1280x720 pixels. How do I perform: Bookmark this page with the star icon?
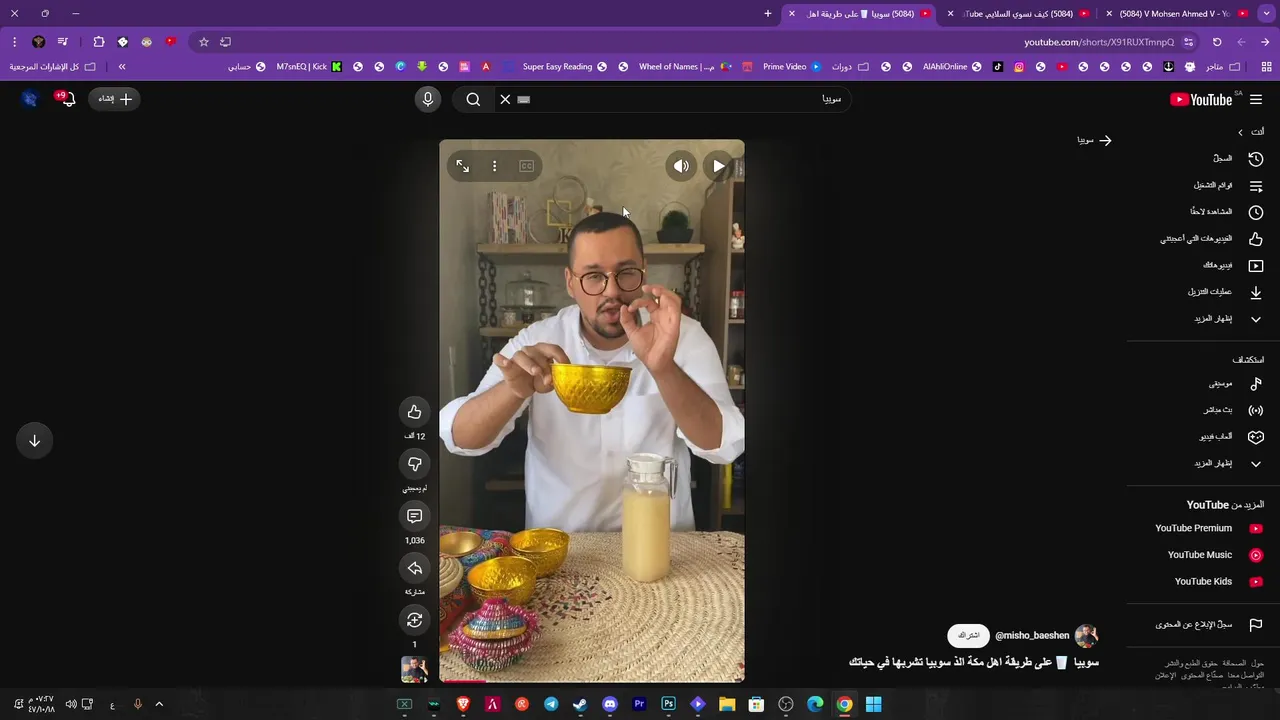[204, 42]
